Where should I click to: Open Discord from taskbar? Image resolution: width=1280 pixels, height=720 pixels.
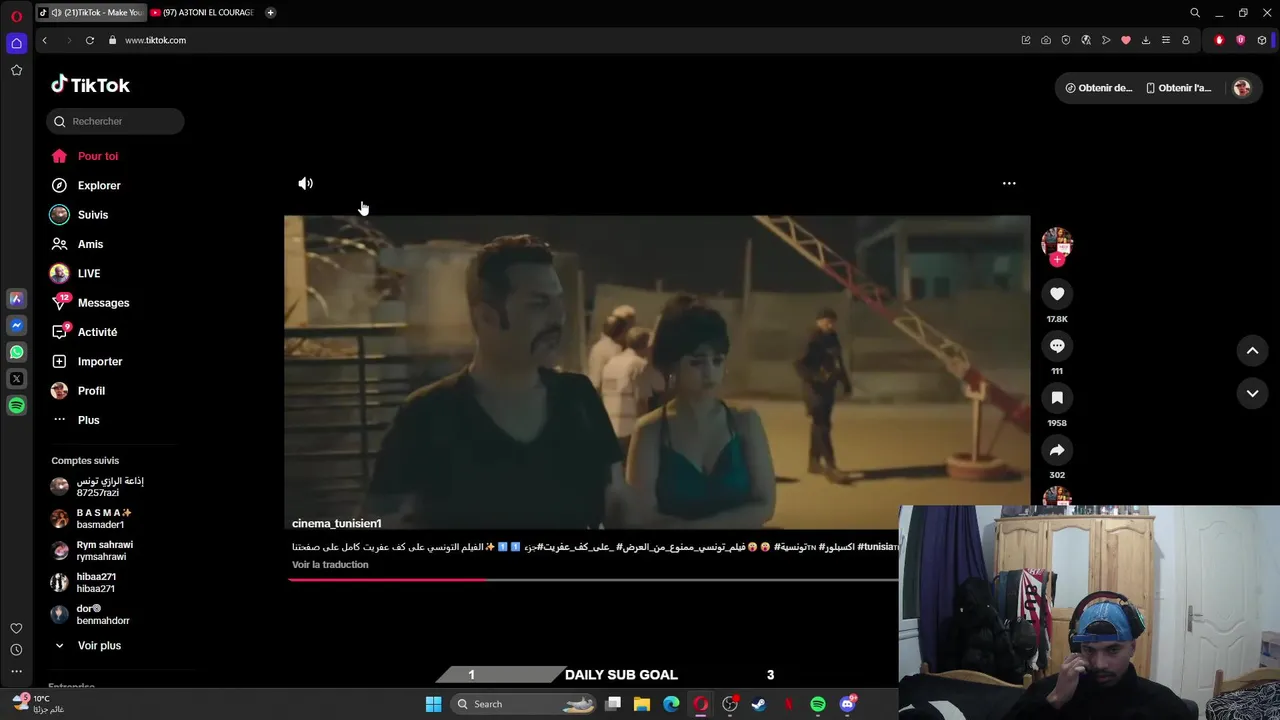848,704
